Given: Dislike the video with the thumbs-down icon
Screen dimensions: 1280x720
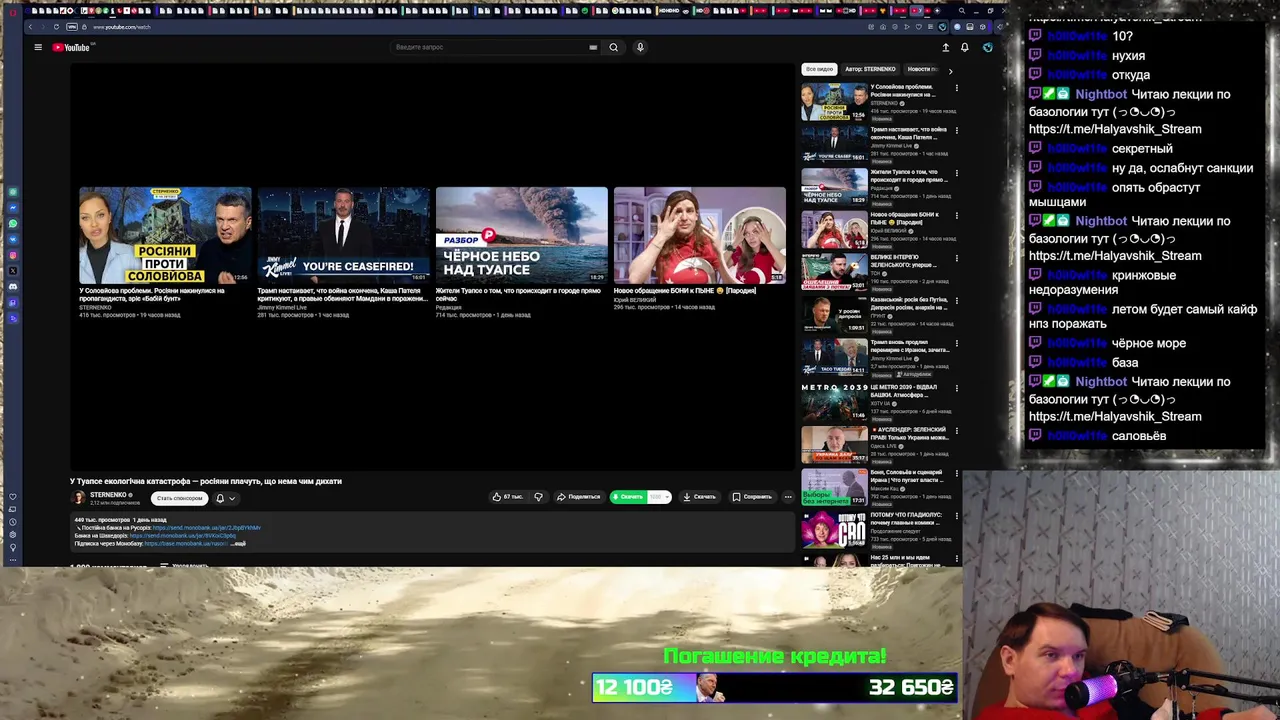Looking at the screenshot, I should pyautogui.click(x=538, y=497).
